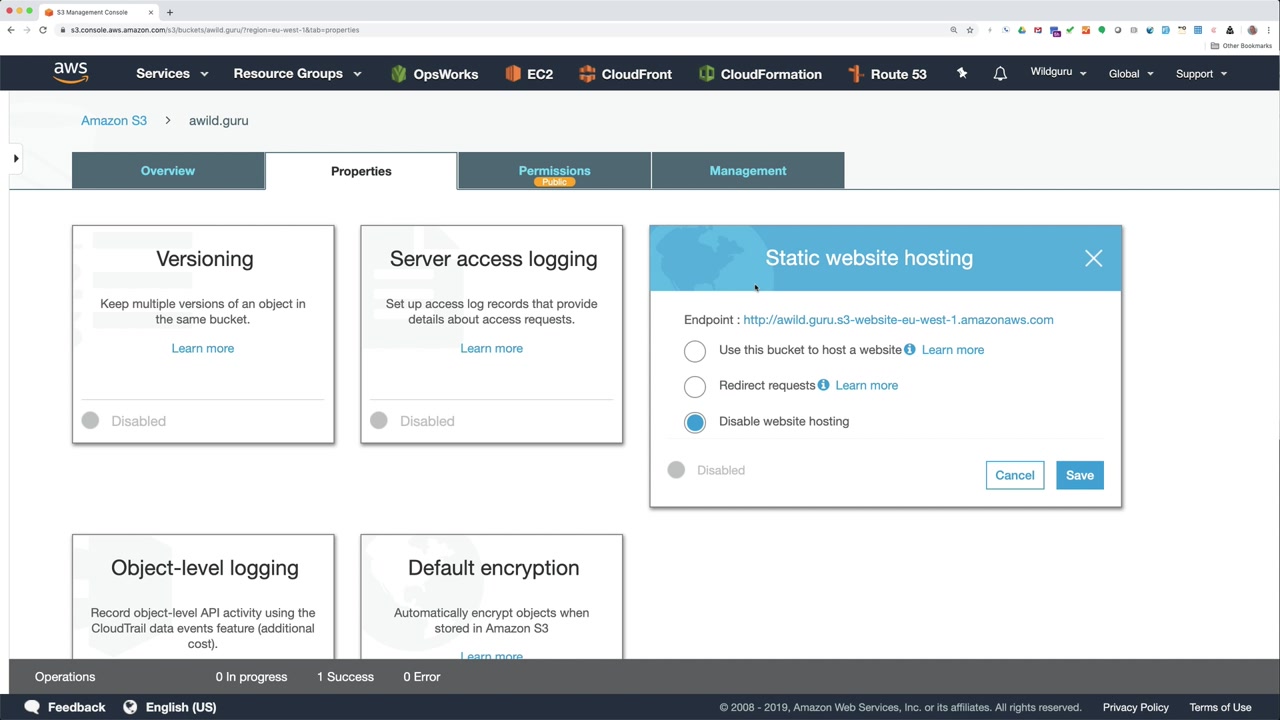The height and width of the screenshot is (720, 1280).
Task: Expand the left navigation sidebar arrow
Action: (16, 158)
